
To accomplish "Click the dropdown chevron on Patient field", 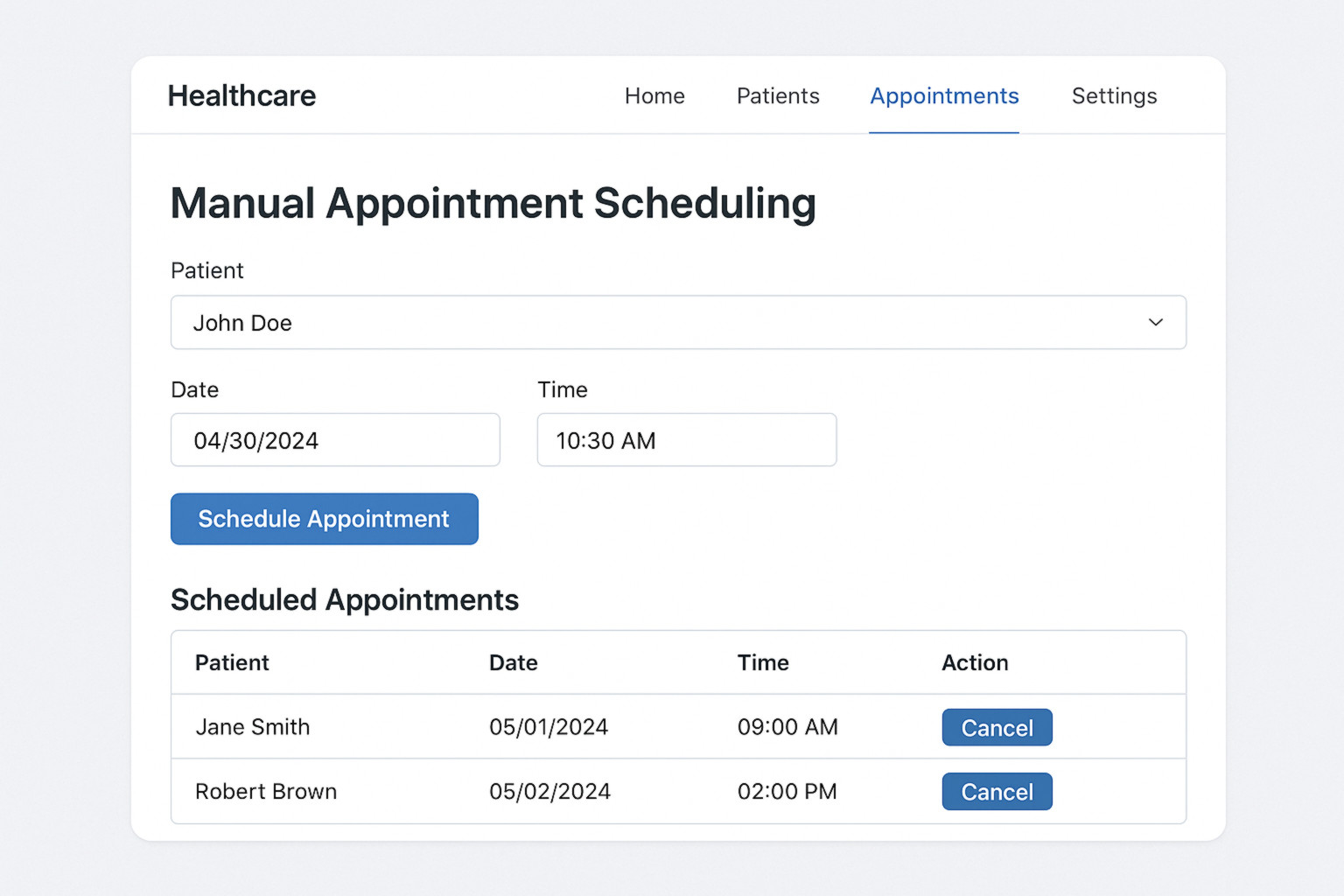I will (1156, 322).
